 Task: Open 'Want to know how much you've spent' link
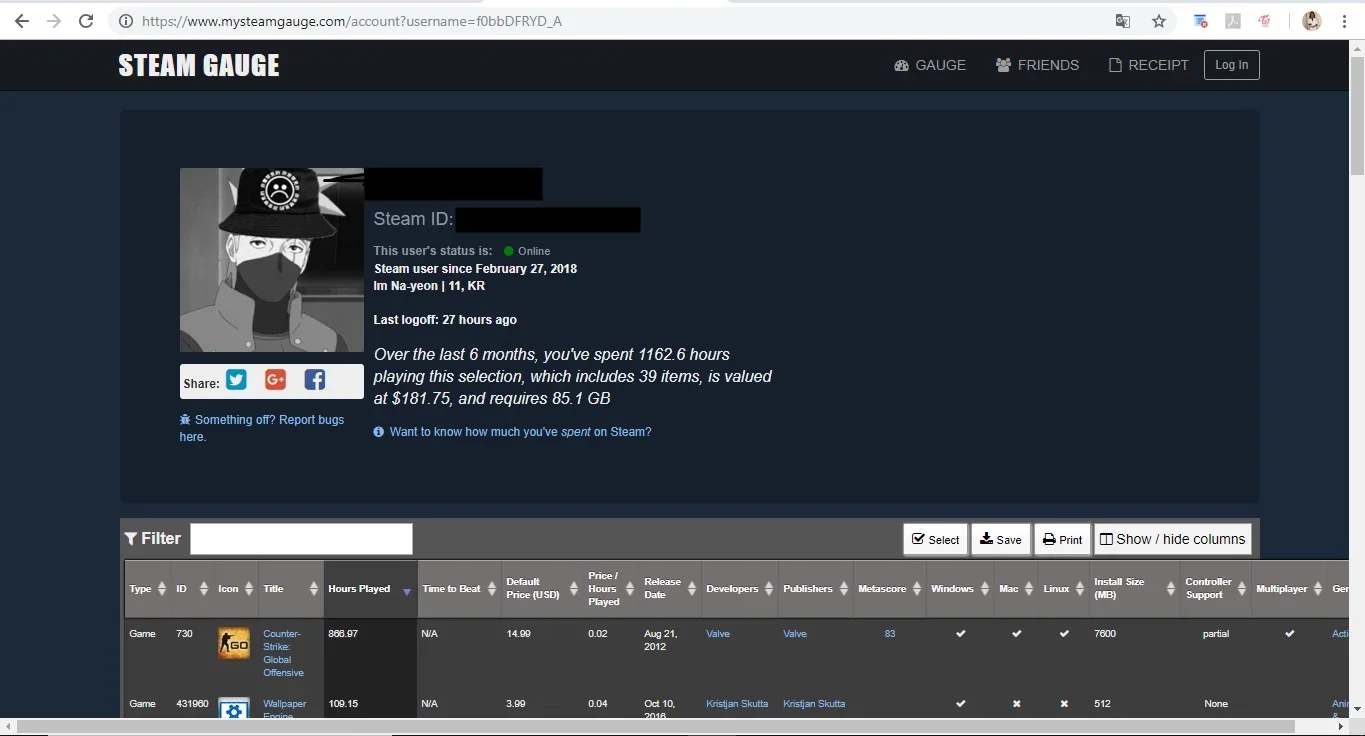520,432
